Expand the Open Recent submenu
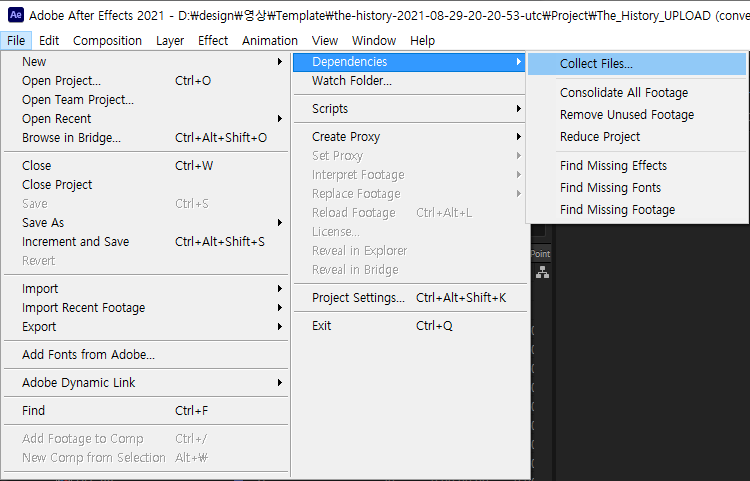This screenshot has width=750, height=481. tap(146, 119)
